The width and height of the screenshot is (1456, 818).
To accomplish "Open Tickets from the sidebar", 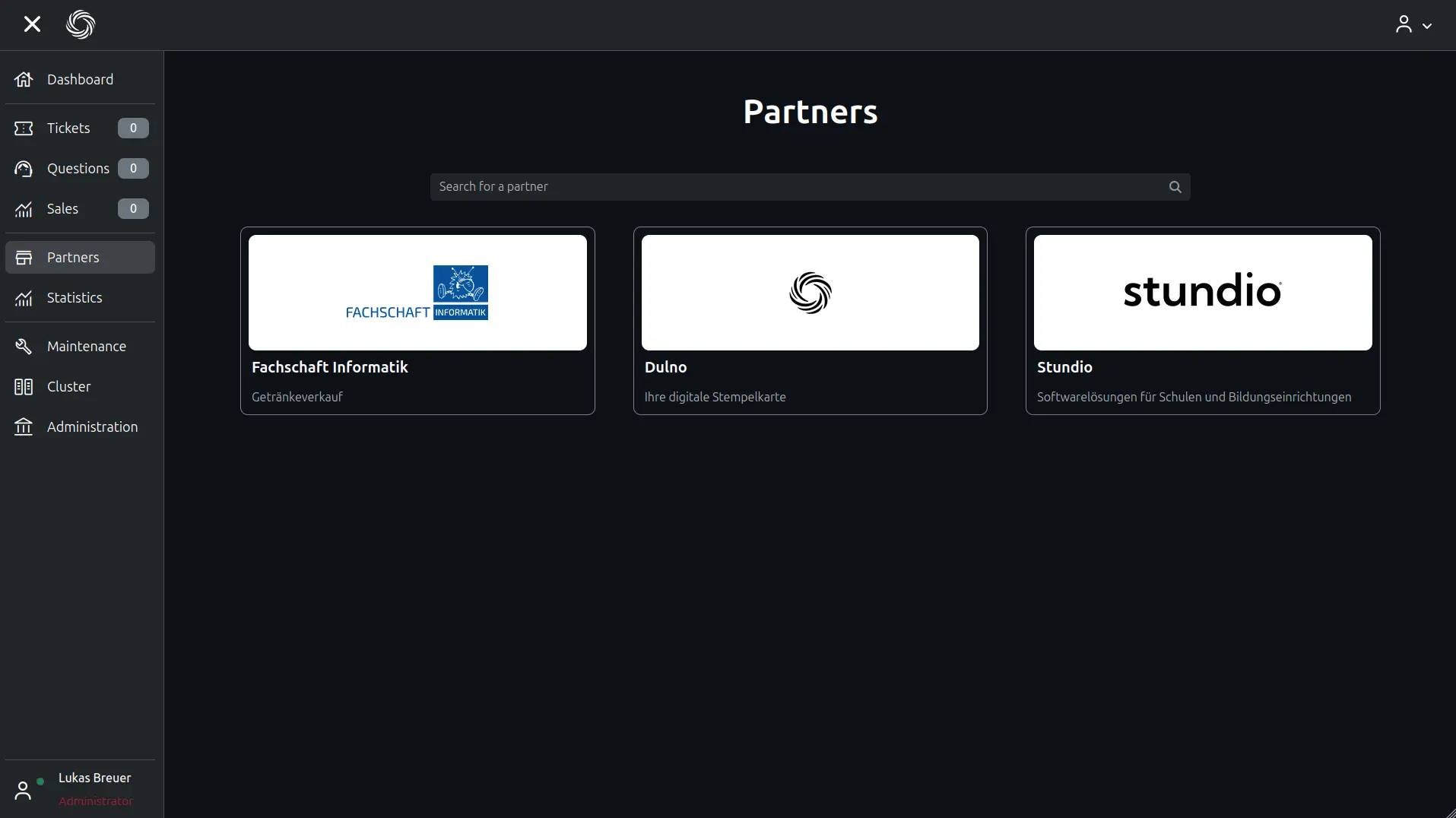I will coord(68,128).
